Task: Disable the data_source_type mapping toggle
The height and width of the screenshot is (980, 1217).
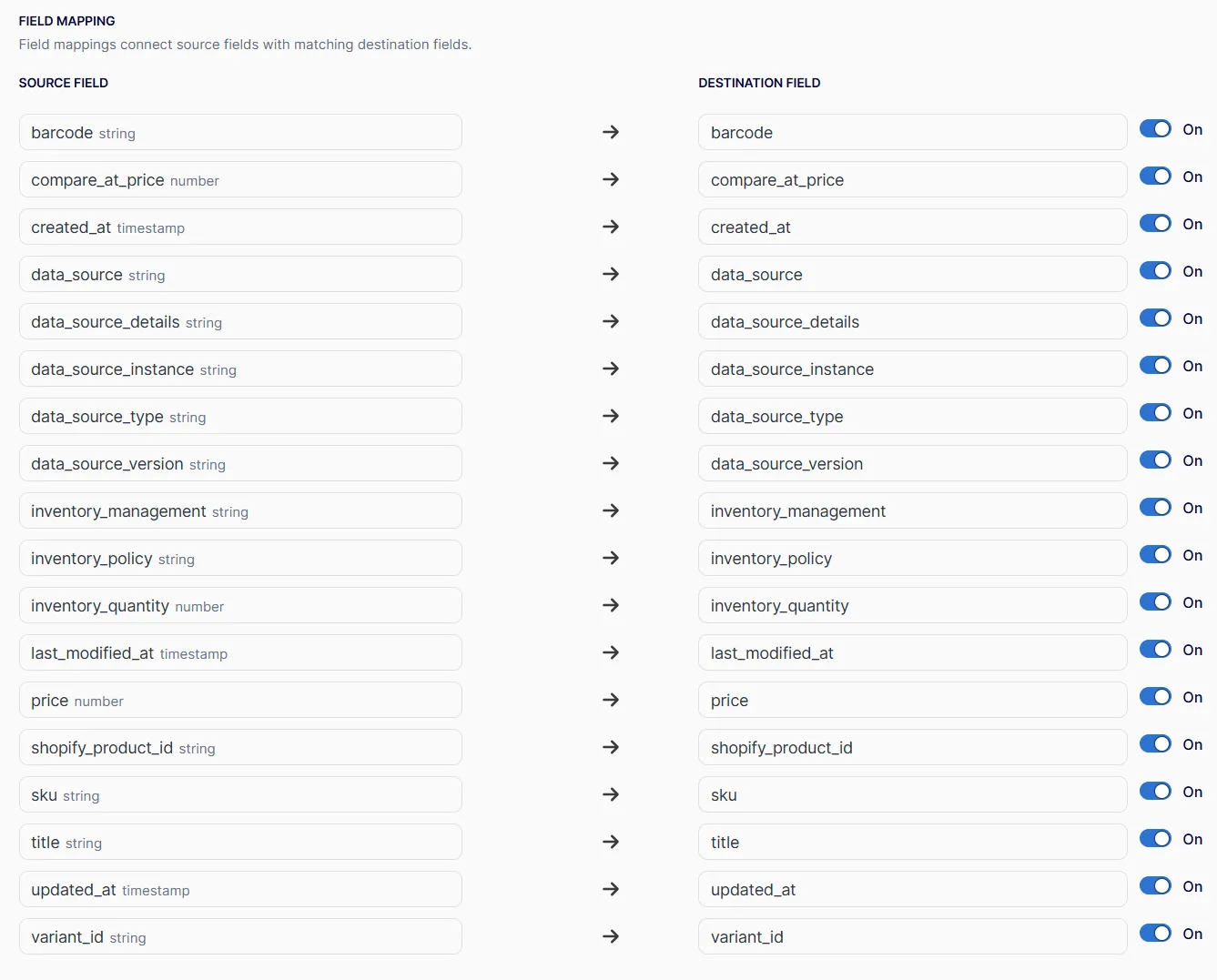Action: pos(1155,413)
